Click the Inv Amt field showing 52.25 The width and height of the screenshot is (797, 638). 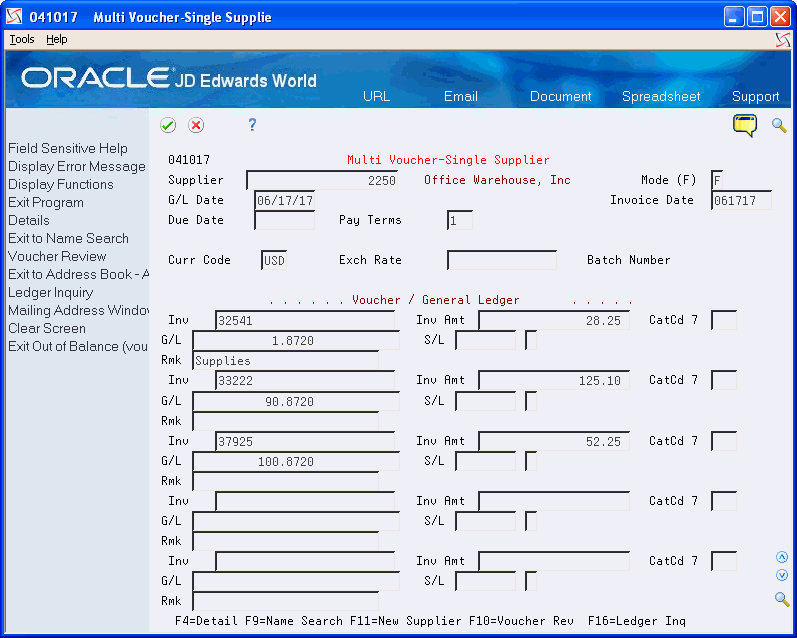[x=554, y=441]
